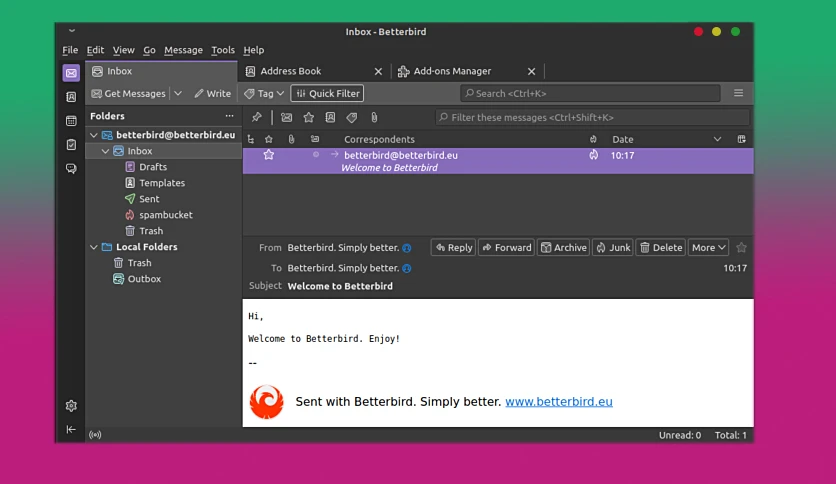
Task: Click the Date column sort arrow
Action: (718, 139)
